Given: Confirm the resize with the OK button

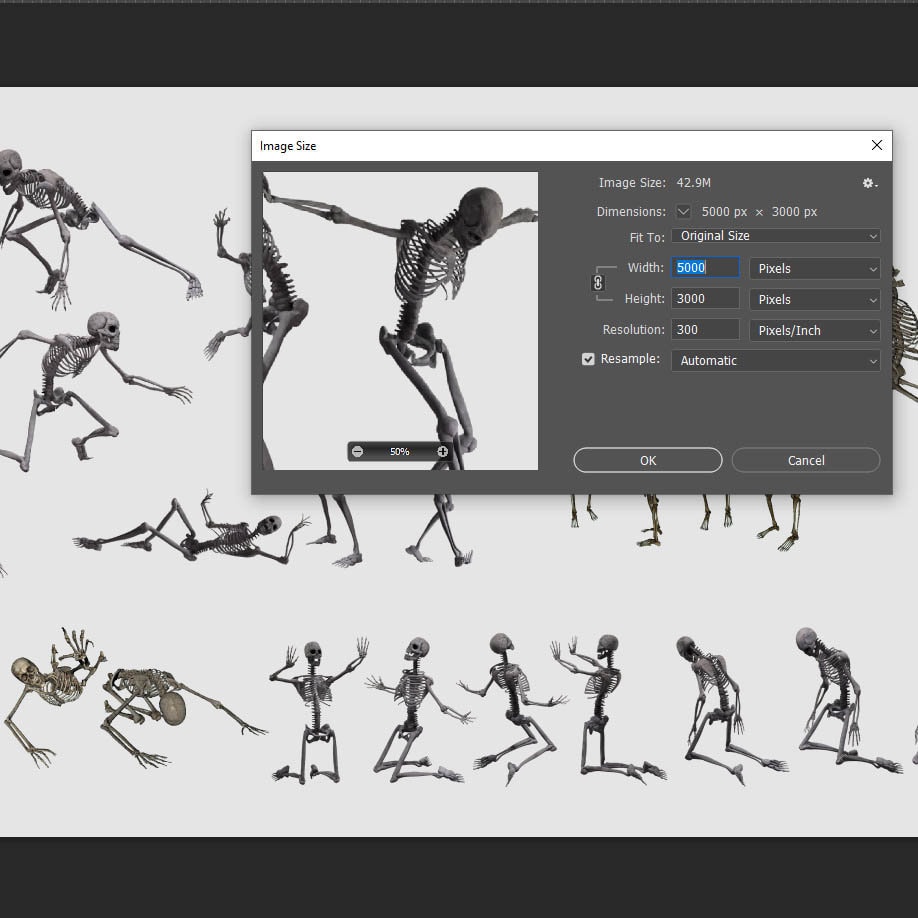Looking at the screenshot, I should click(x=647, y=460).
